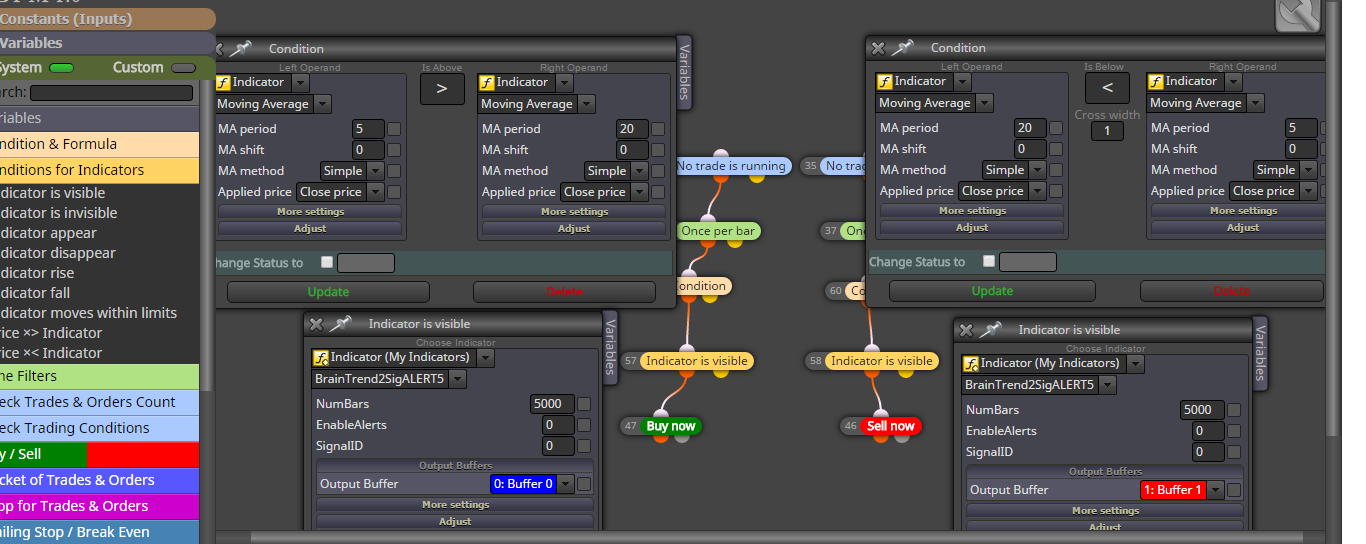Tick checkbox next to MA period 5 in left Condition
The width and height of the screenshot is (1366, 544).
point(394,129)
